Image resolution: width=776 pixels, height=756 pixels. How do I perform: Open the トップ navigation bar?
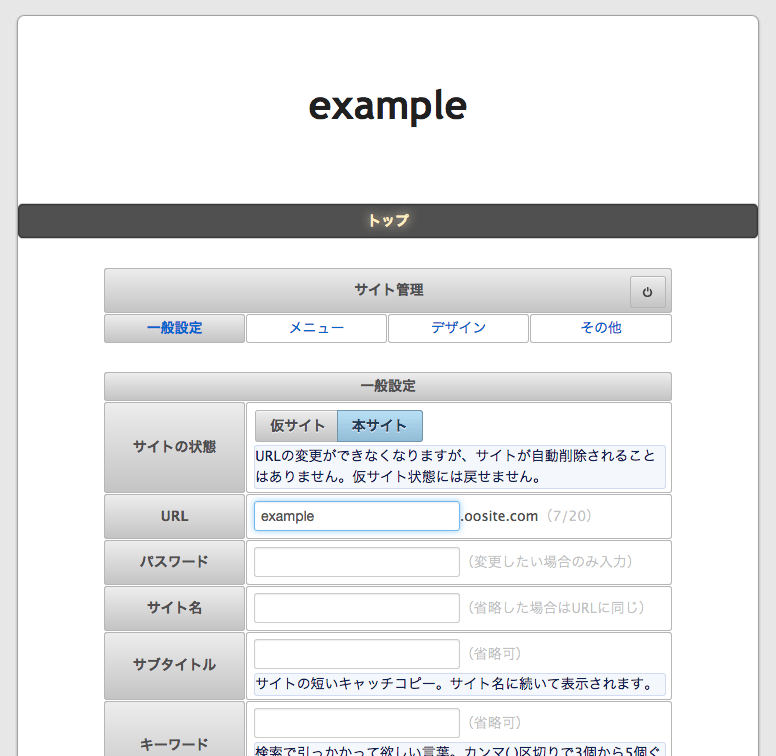point(388,221)
